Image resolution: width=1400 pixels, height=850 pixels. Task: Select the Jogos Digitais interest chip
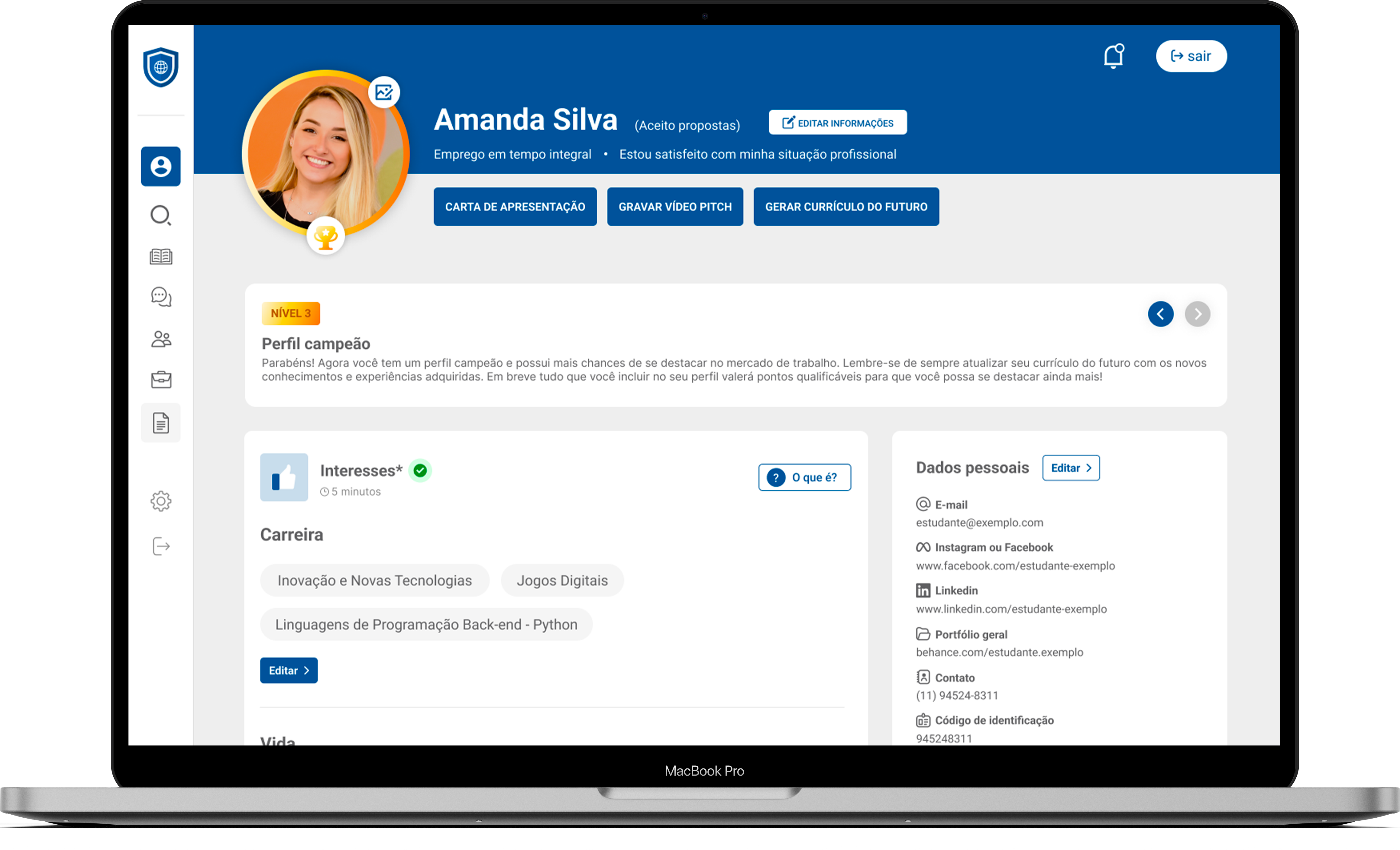[561, 580]
